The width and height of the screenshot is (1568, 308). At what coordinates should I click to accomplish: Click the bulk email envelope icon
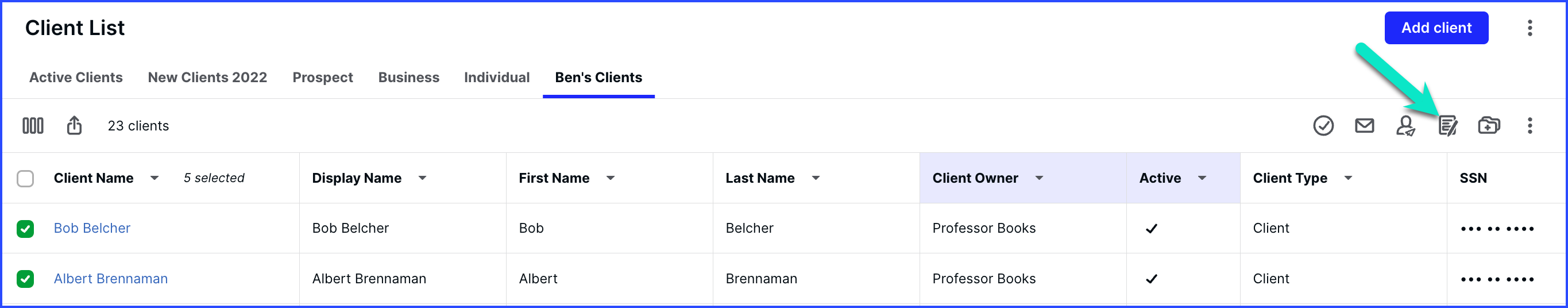(1365, 126)
